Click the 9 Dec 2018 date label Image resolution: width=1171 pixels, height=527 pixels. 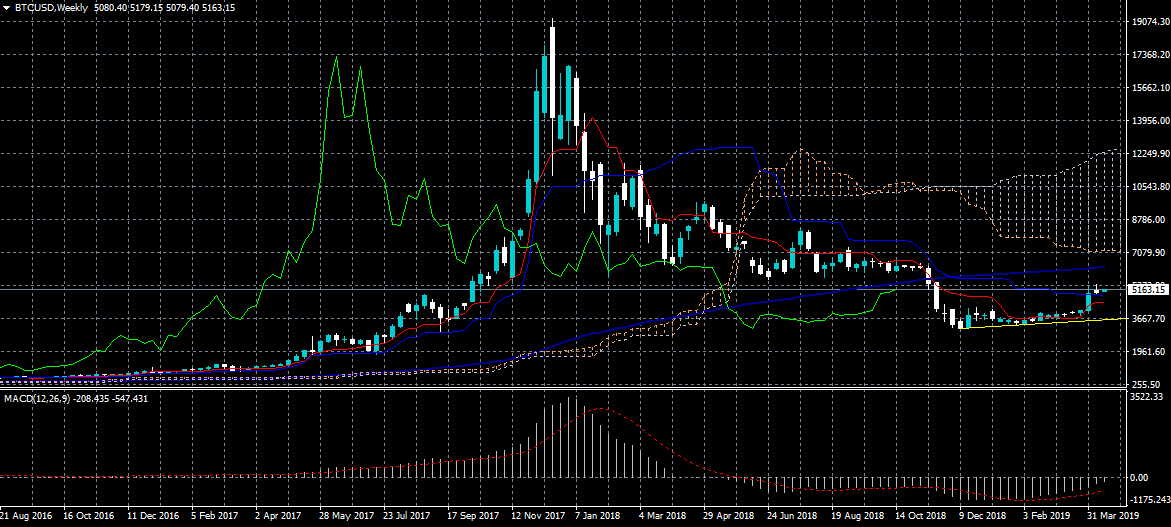click(x=982, y=517)
